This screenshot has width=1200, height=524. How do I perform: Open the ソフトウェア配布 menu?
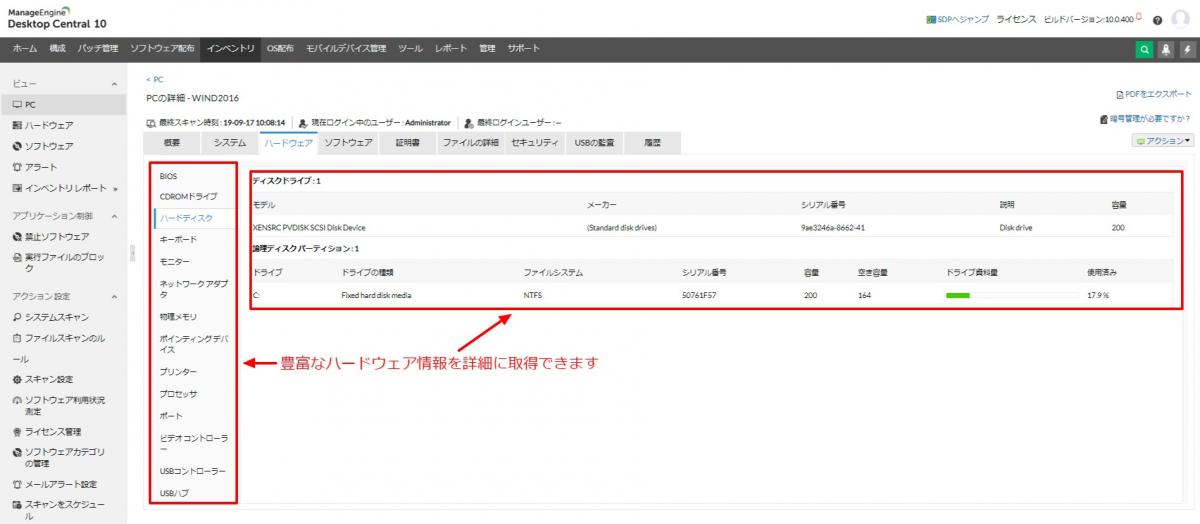point(162,49)
